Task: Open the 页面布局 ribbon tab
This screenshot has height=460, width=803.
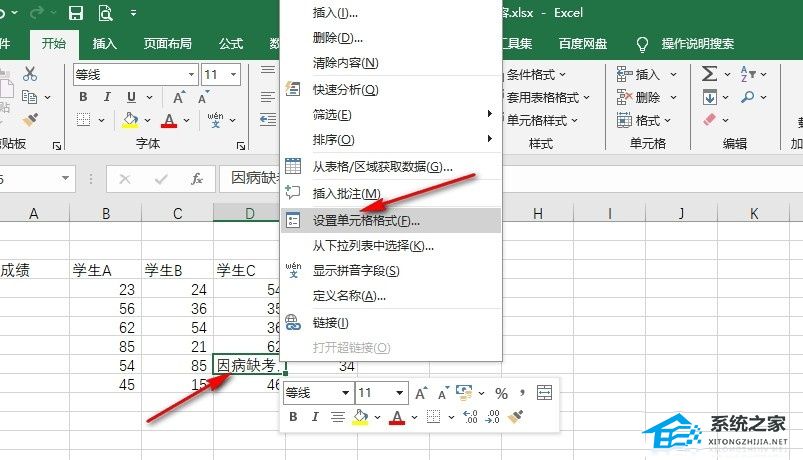Action: [168, 44]
